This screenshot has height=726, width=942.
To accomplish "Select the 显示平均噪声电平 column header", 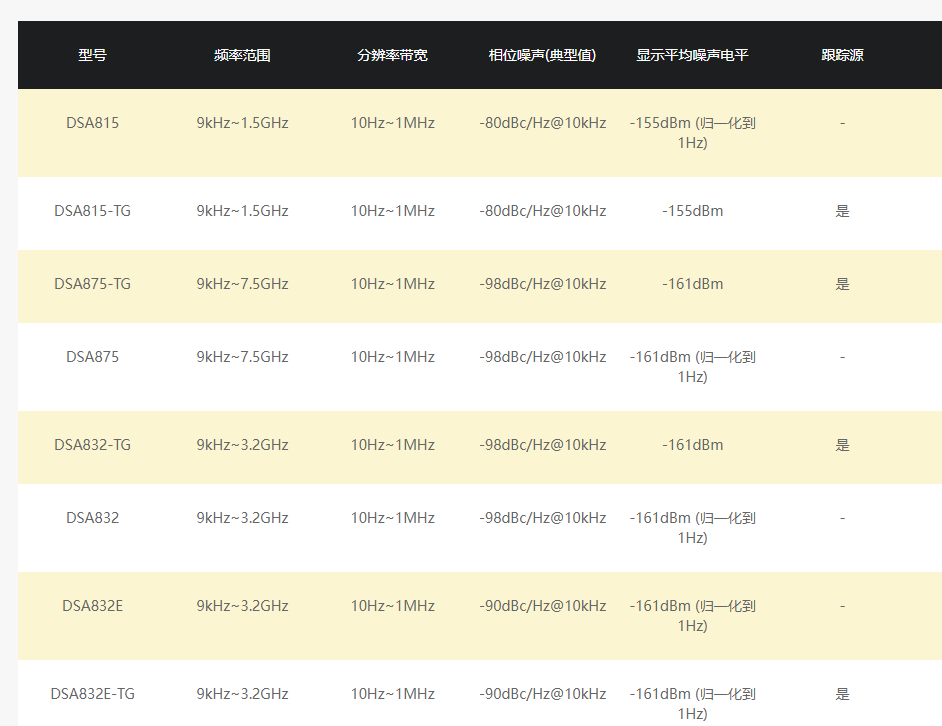I will 693,55.
